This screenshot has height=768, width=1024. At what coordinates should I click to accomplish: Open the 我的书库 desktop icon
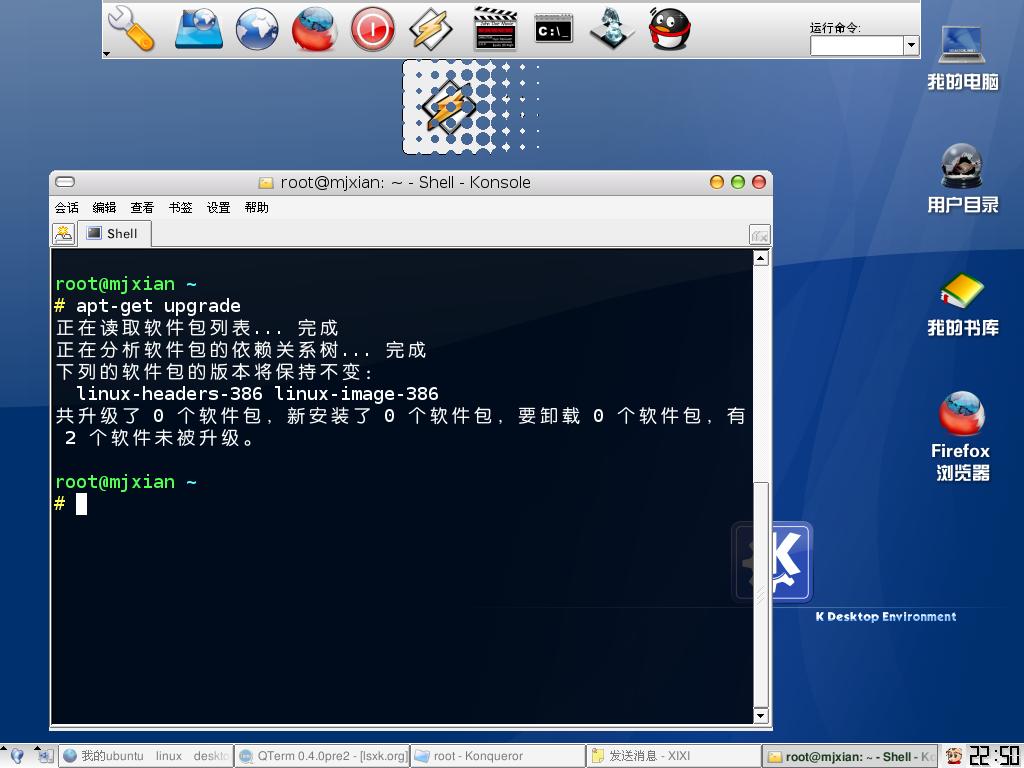[963, 304]
